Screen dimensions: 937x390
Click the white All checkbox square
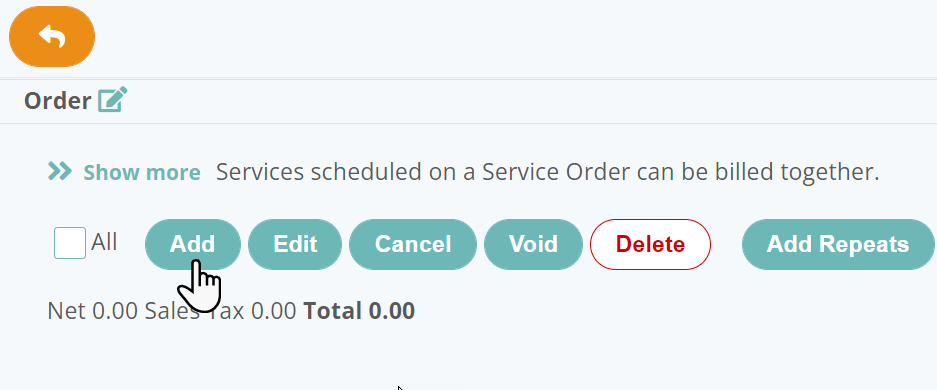70,243
